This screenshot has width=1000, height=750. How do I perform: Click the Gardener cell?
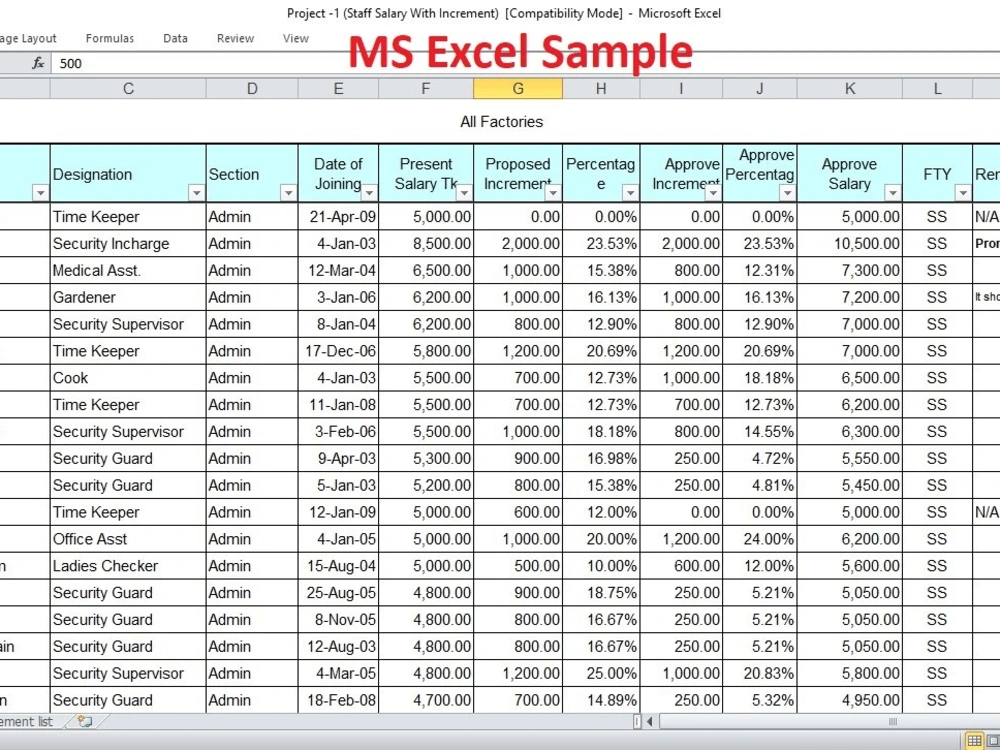click(128, 297)
